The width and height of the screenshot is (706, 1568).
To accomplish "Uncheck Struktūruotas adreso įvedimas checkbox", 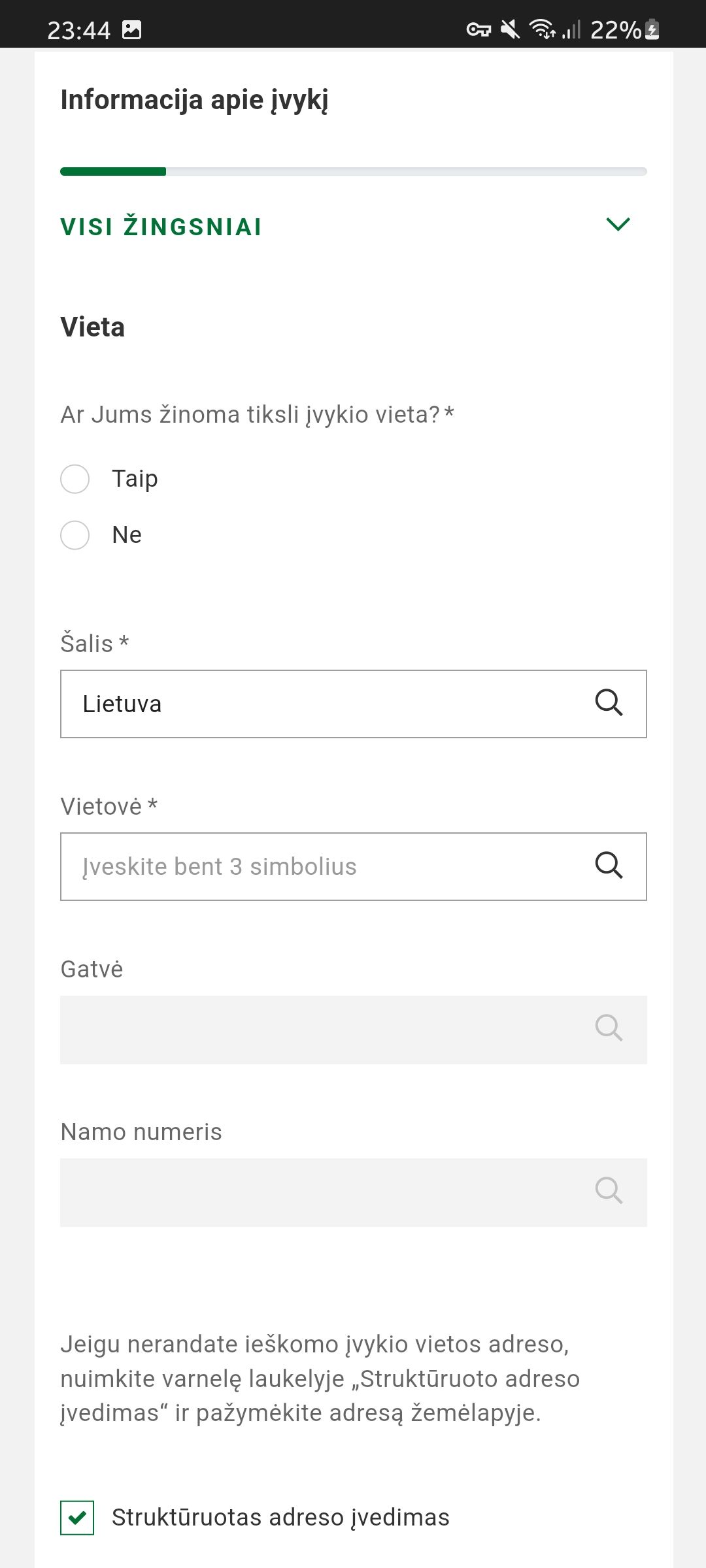I will pyautogui.click(x=77, y=1517).
